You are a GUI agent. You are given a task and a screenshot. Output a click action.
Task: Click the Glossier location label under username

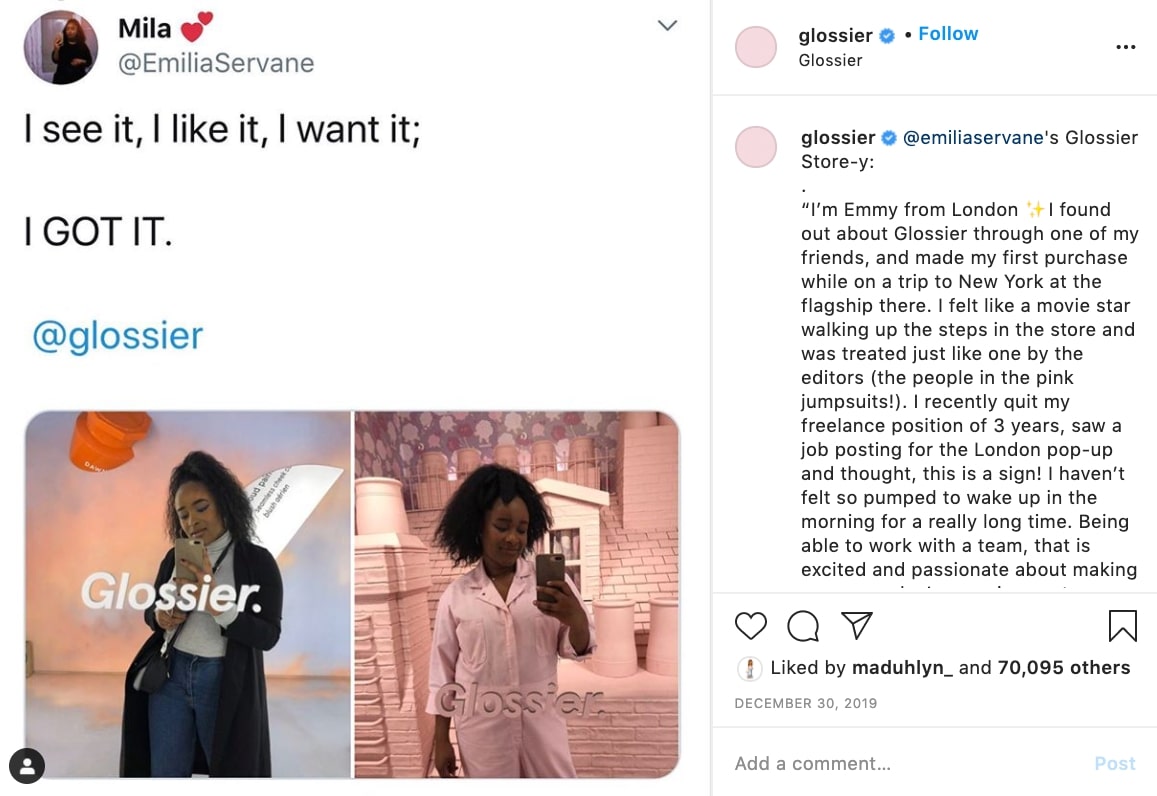coord(830,61)
